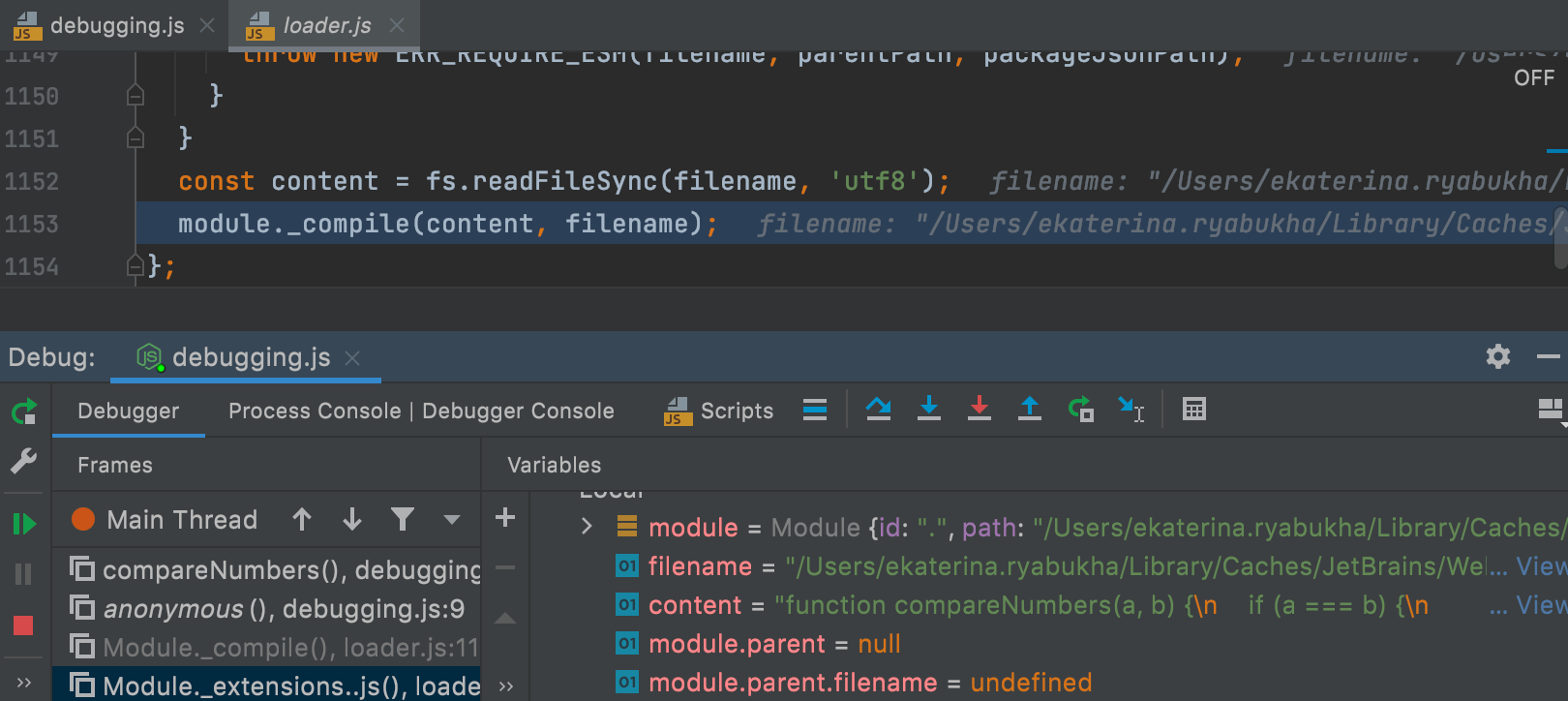Add a new watch expression
Screen dimensions: 1568x701
tap(505, 517)
